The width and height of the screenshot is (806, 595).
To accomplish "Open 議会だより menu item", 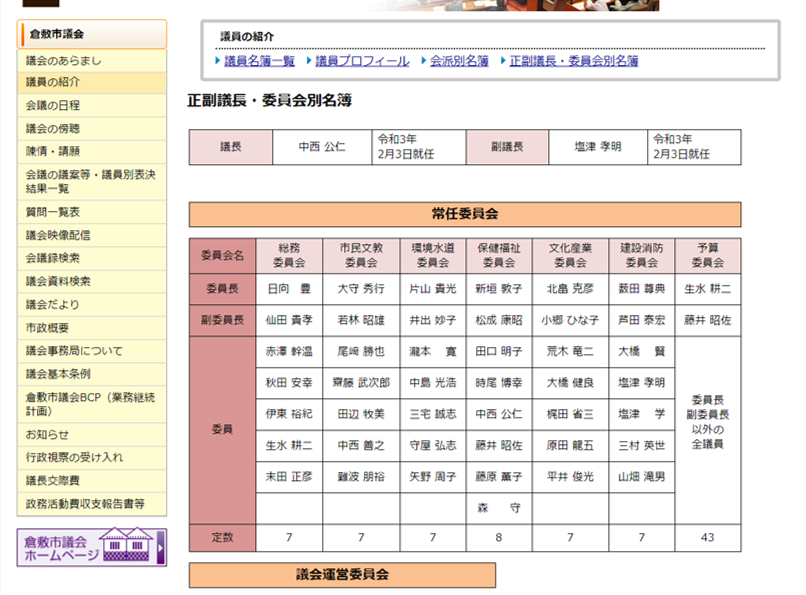I will (92, 305).
